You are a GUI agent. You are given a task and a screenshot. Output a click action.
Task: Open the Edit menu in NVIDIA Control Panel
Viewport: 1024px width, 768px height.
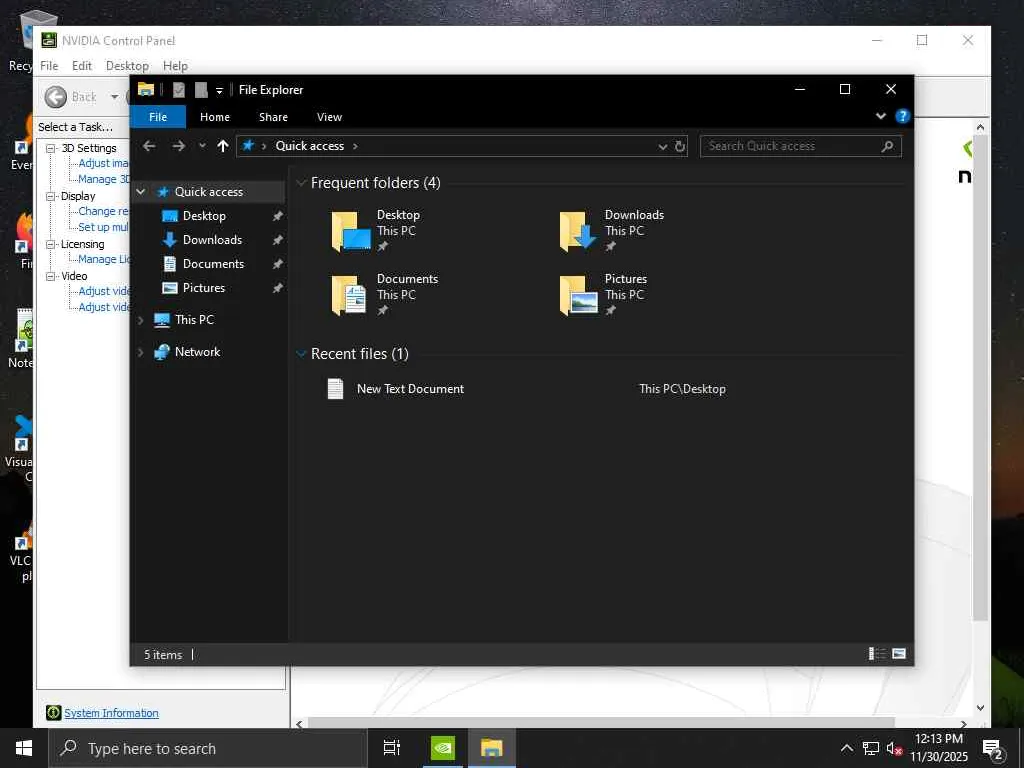pos(82,66)
